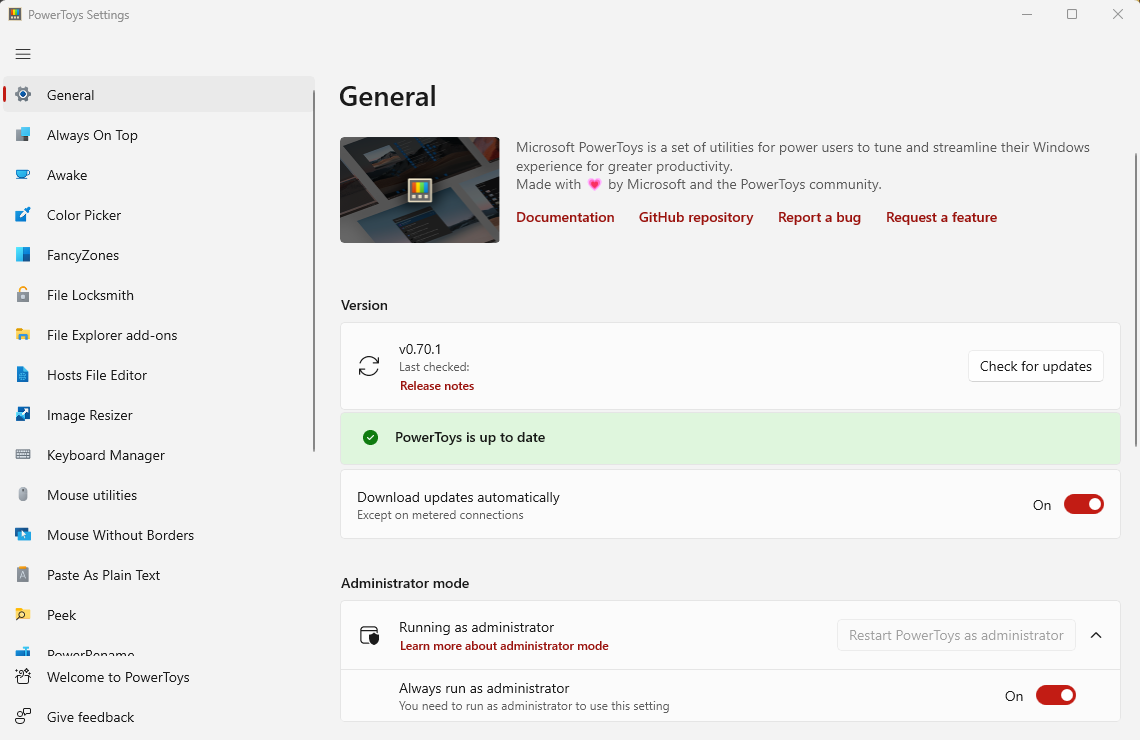Screen dimensions: 1140x740
Task: Go to Color Picker settings
Action: (x=159, y=214)
